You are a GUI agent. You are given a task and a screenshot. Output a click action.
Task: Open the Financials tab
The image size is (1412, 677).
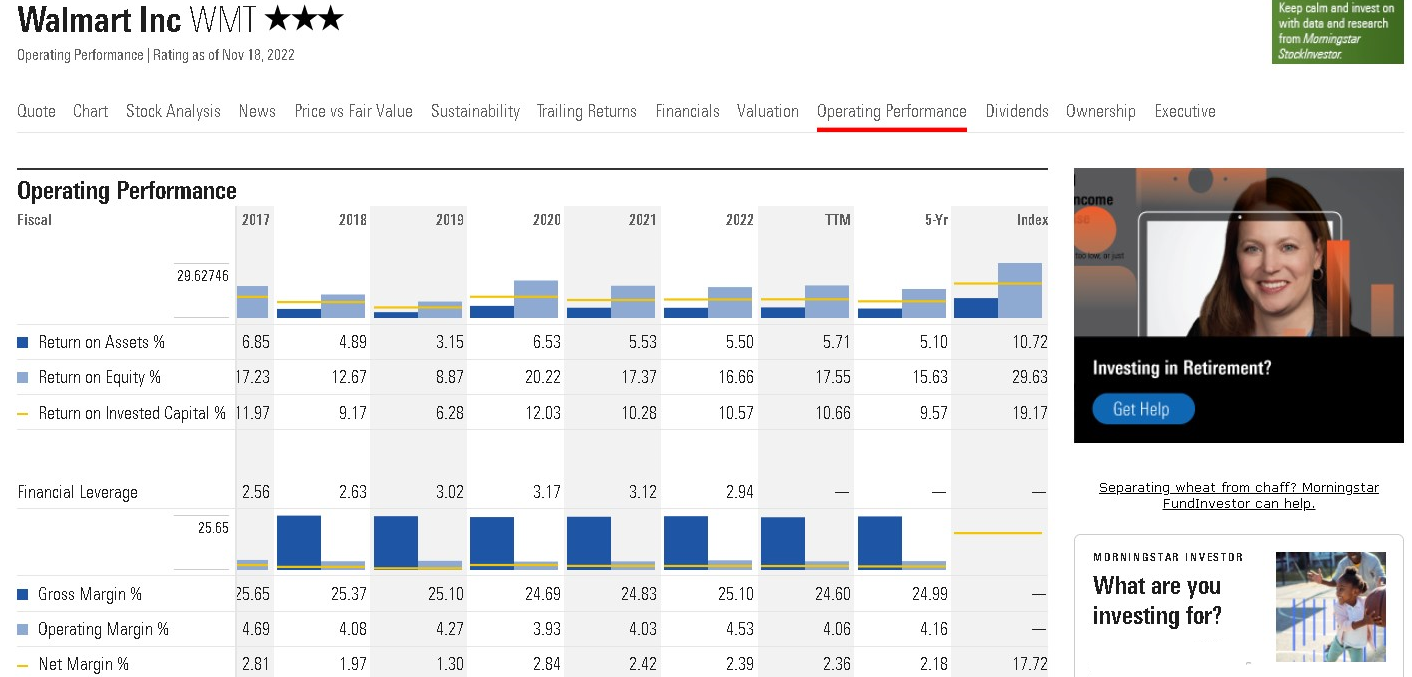tap(687, 111)
